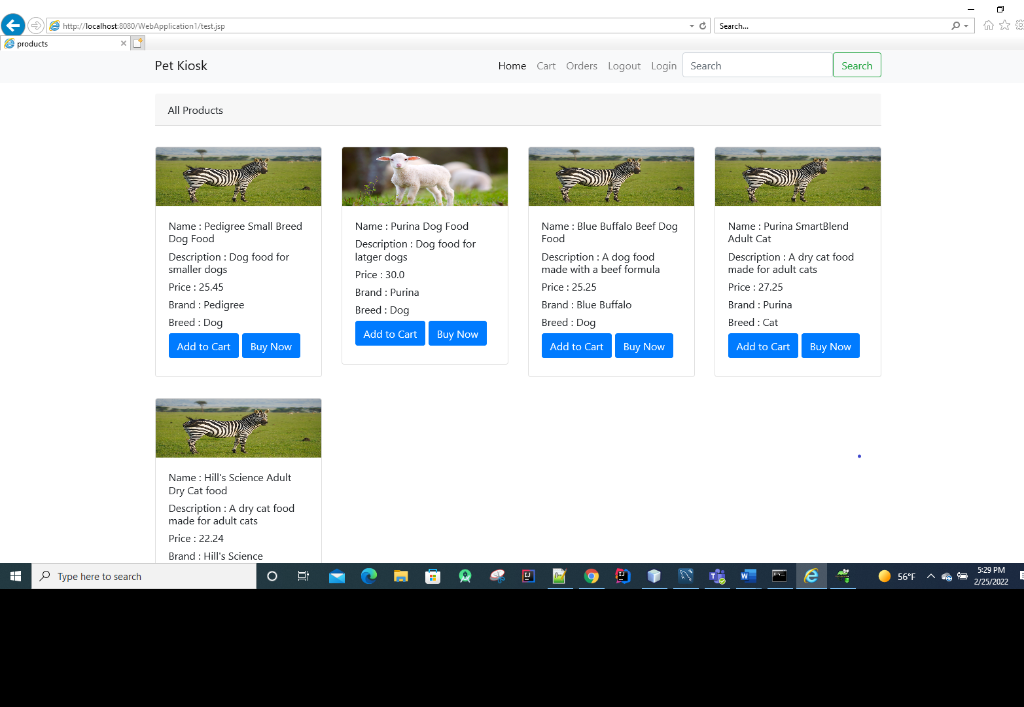Viewport: 1024px width, 707px height.
Task: Click the browser home icon
Action: (988, 25)
